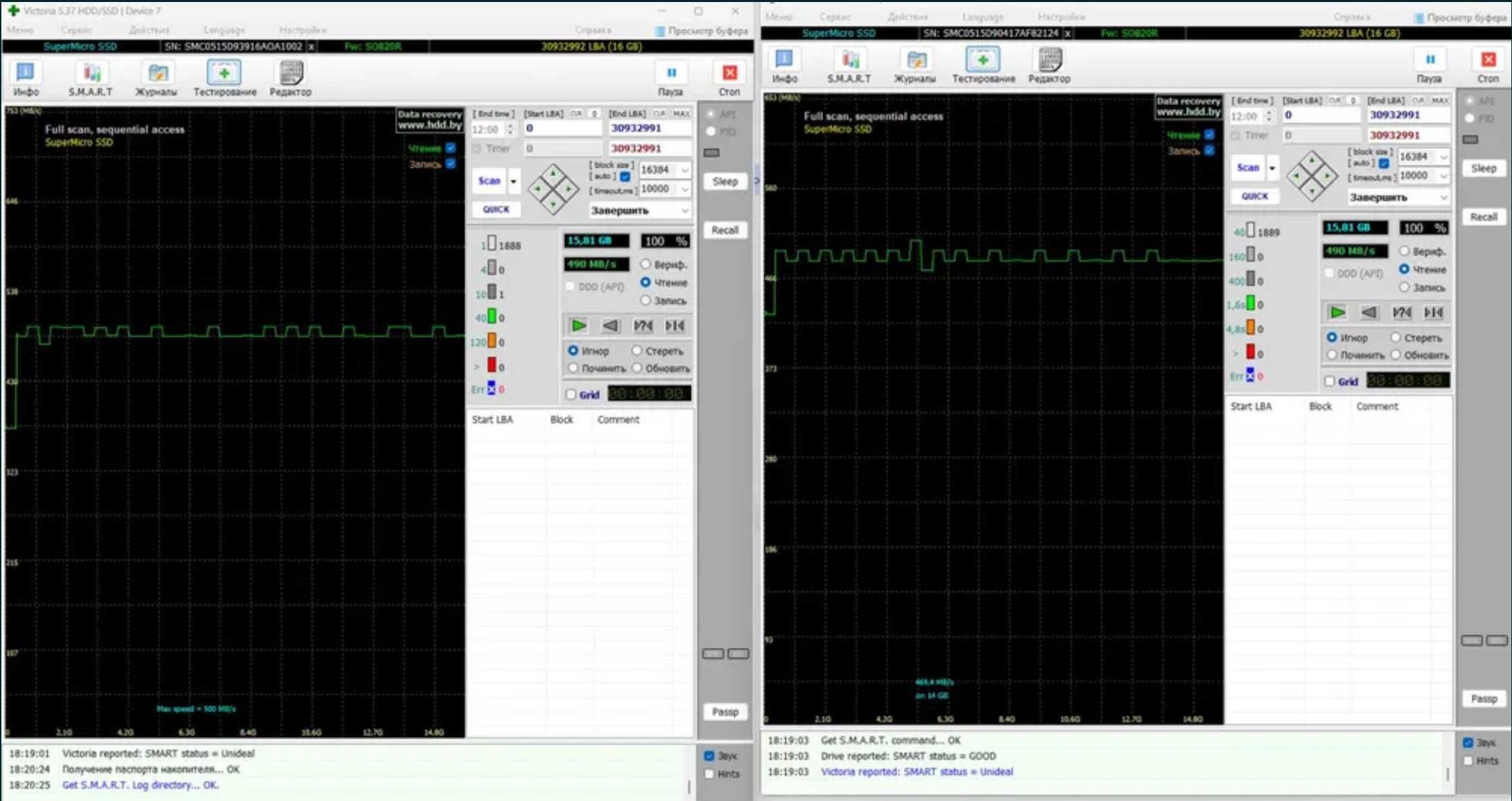Select Обновить radio in right window
Image resolution: width=1512 pixels, height=801 pixels.
(x=1396, y=355)
